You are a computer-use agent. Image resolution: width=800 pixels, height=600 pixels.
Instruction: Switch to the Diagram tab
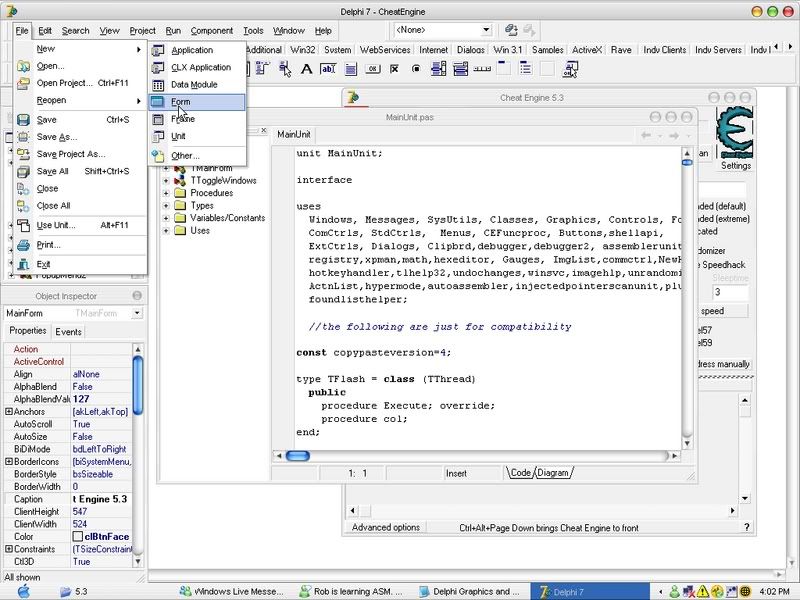click(554, 473)
